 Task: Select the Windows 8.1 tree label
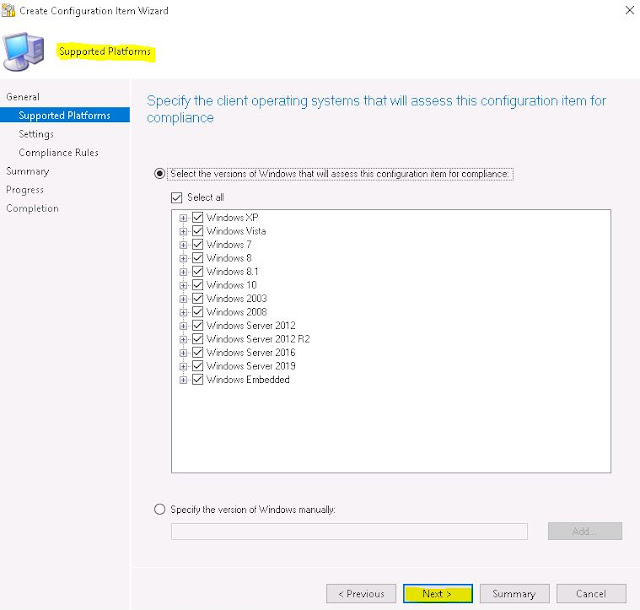pyautogui.click(x=232, y=272)
